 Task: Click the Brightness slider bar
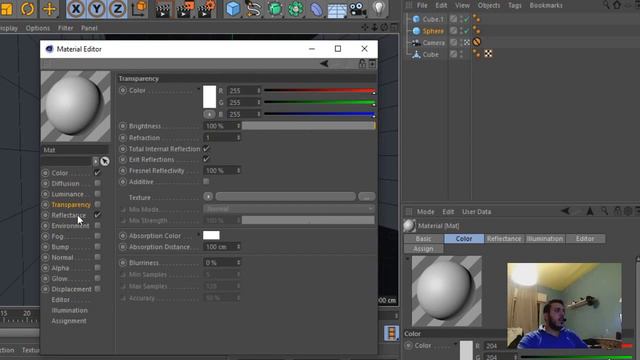tap(308, 126)
